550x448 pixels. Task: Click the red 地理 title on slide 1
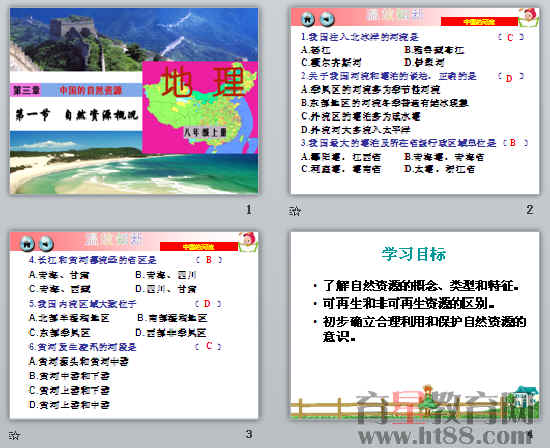click(x=203, y=82)
